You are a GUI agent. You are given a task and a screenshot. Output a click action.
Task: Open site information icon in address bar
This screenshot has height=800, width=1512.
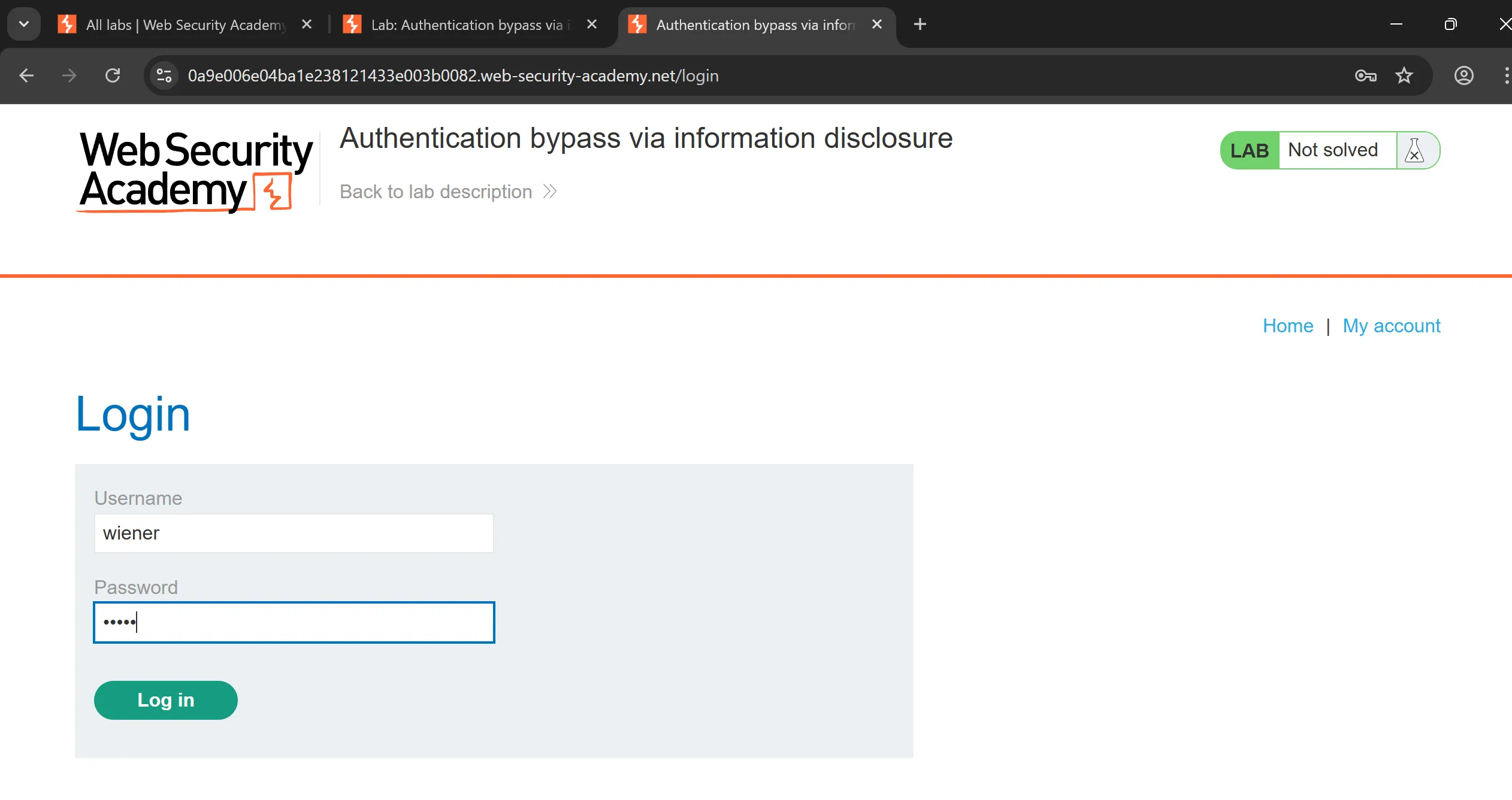(x=164, y=75)
